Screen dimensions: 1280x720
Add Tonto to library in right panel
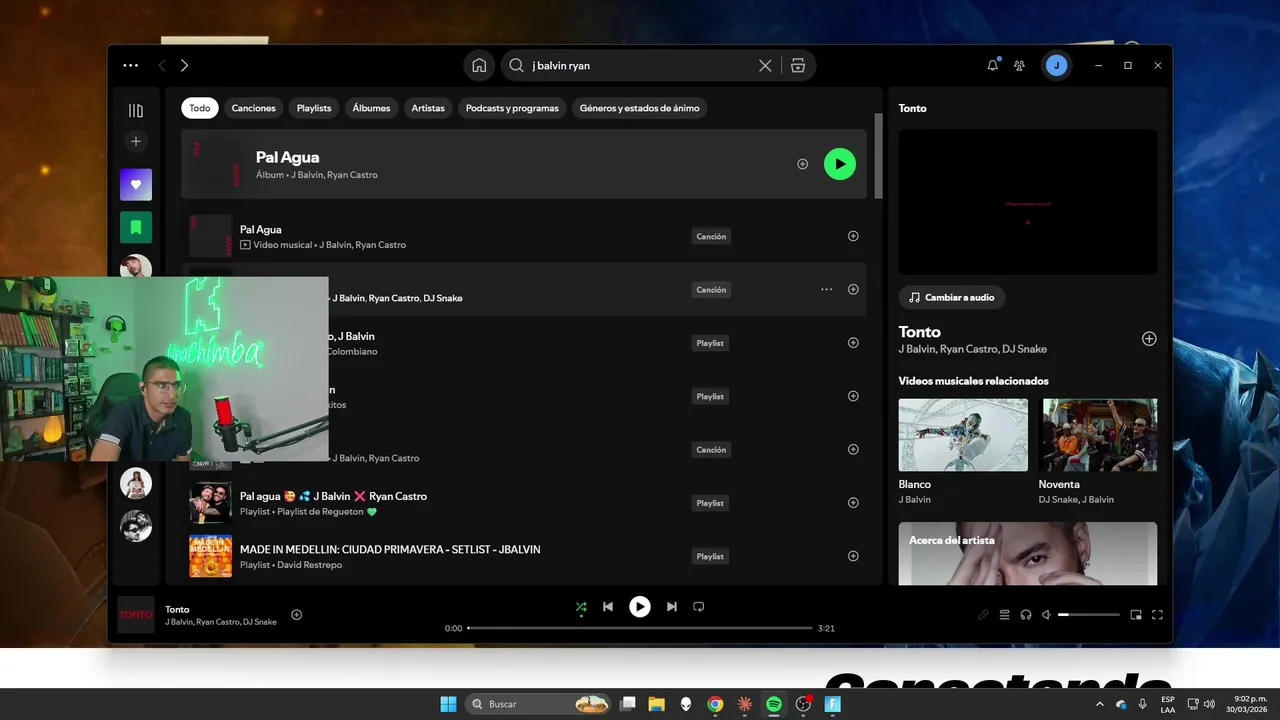1149,339
